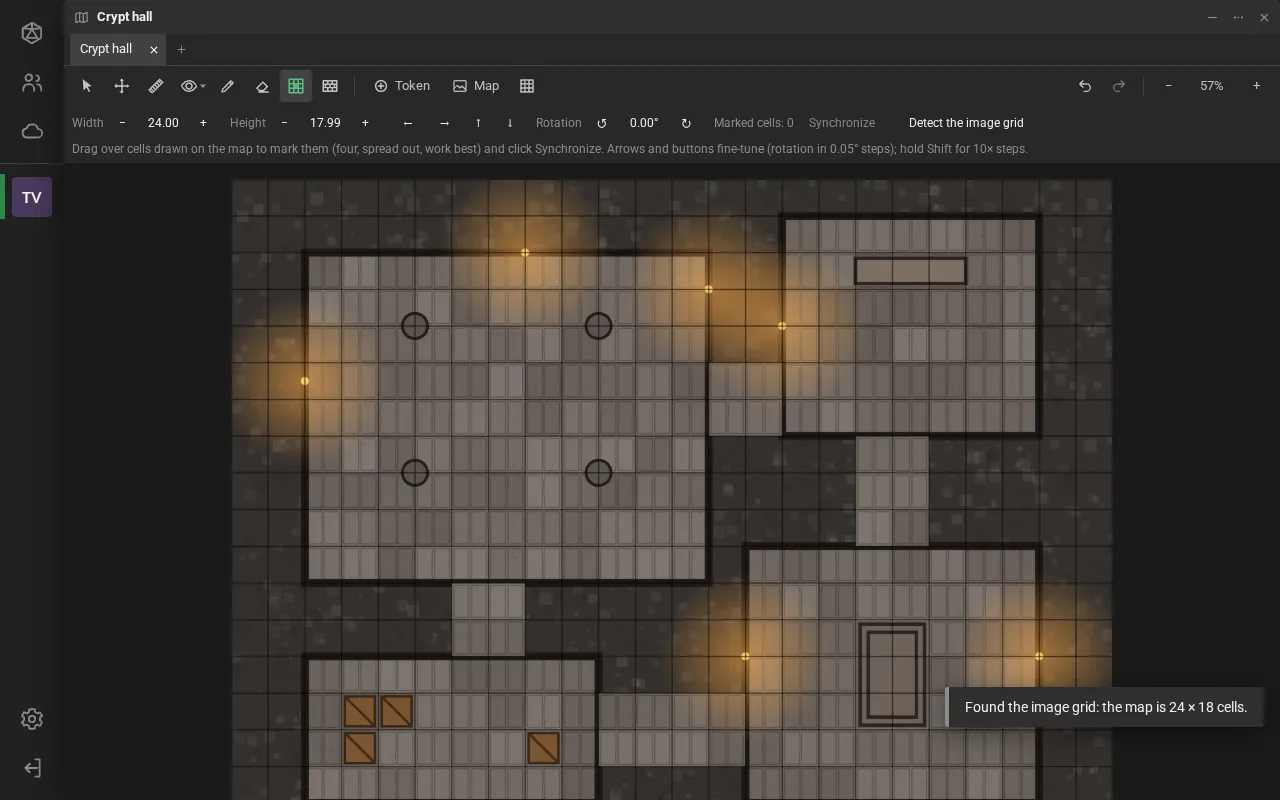The width and height of the screenshot is (1280, 800).
Task: Open the TV view in sidebar
Action: [x=32, y=197]
